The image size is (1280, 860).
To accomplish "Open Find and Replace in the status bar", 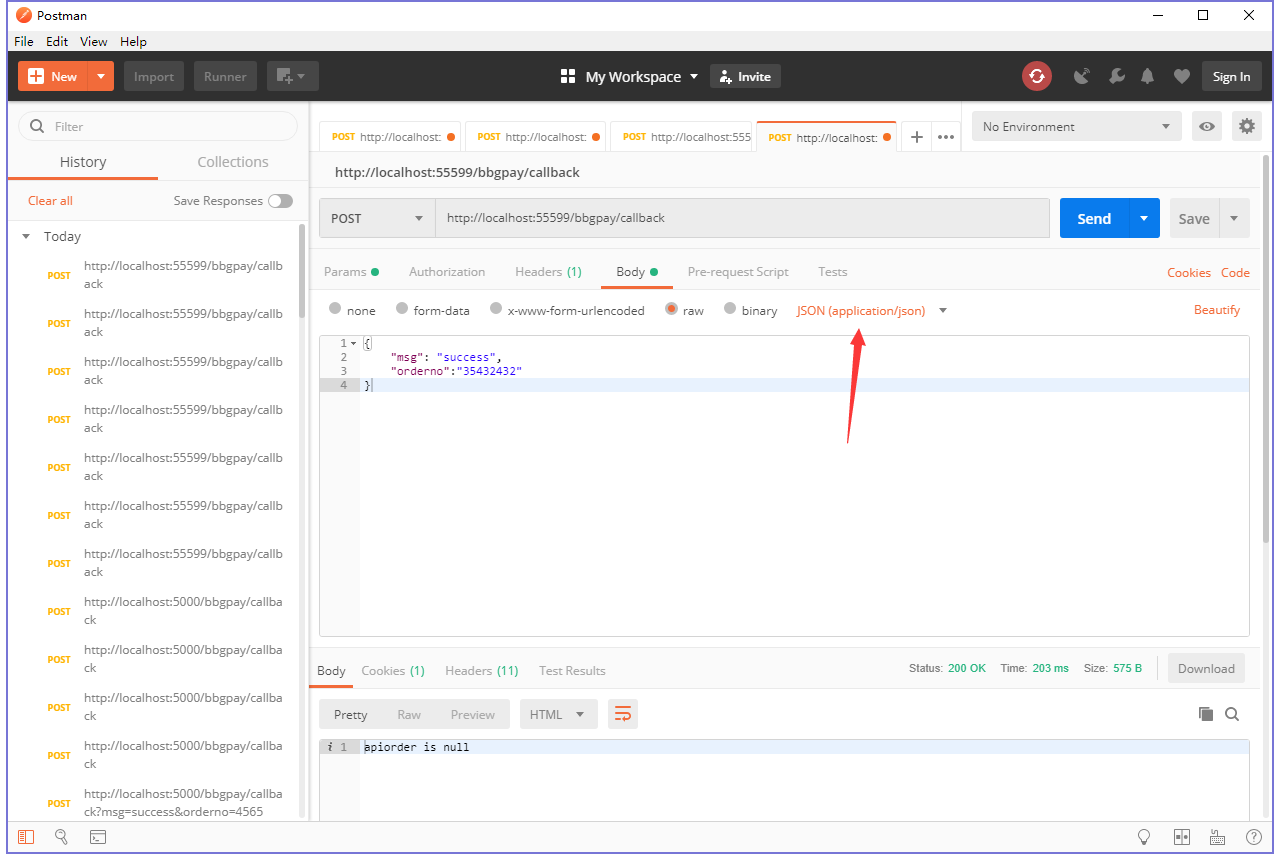I will point(61,837).
